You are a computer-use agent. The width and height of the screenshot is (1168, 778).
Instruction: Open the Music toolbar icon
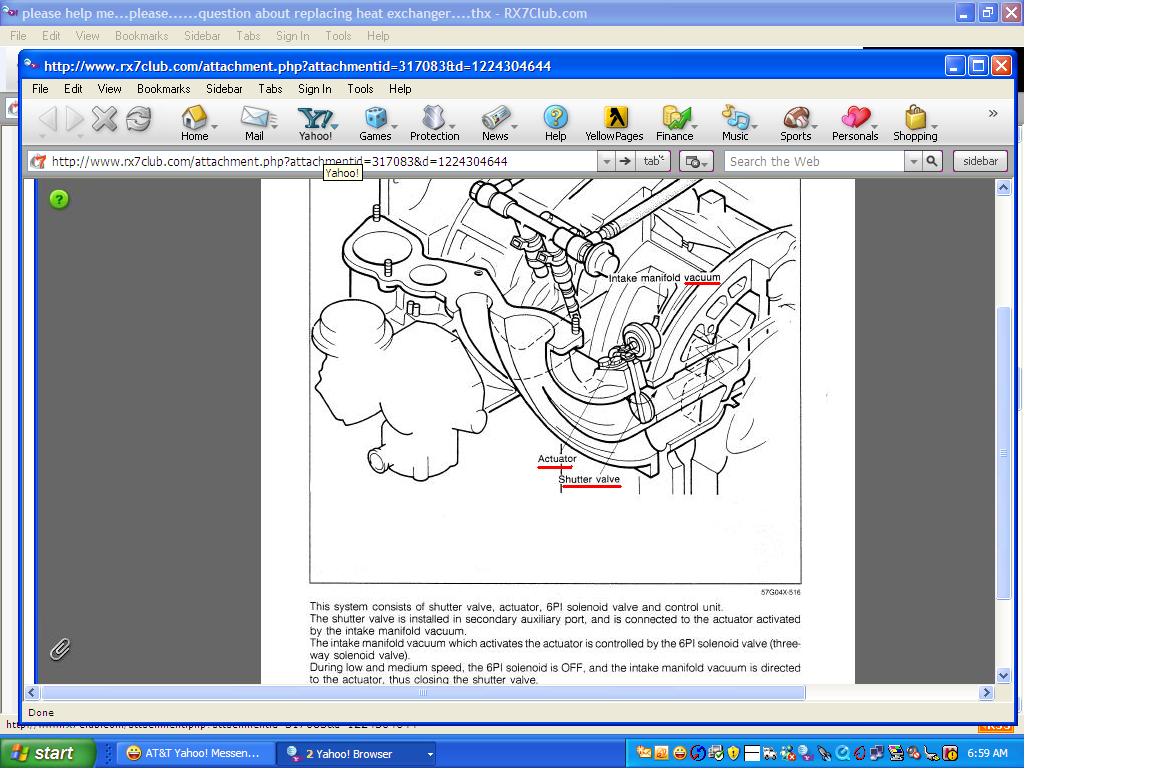[735, 123]
